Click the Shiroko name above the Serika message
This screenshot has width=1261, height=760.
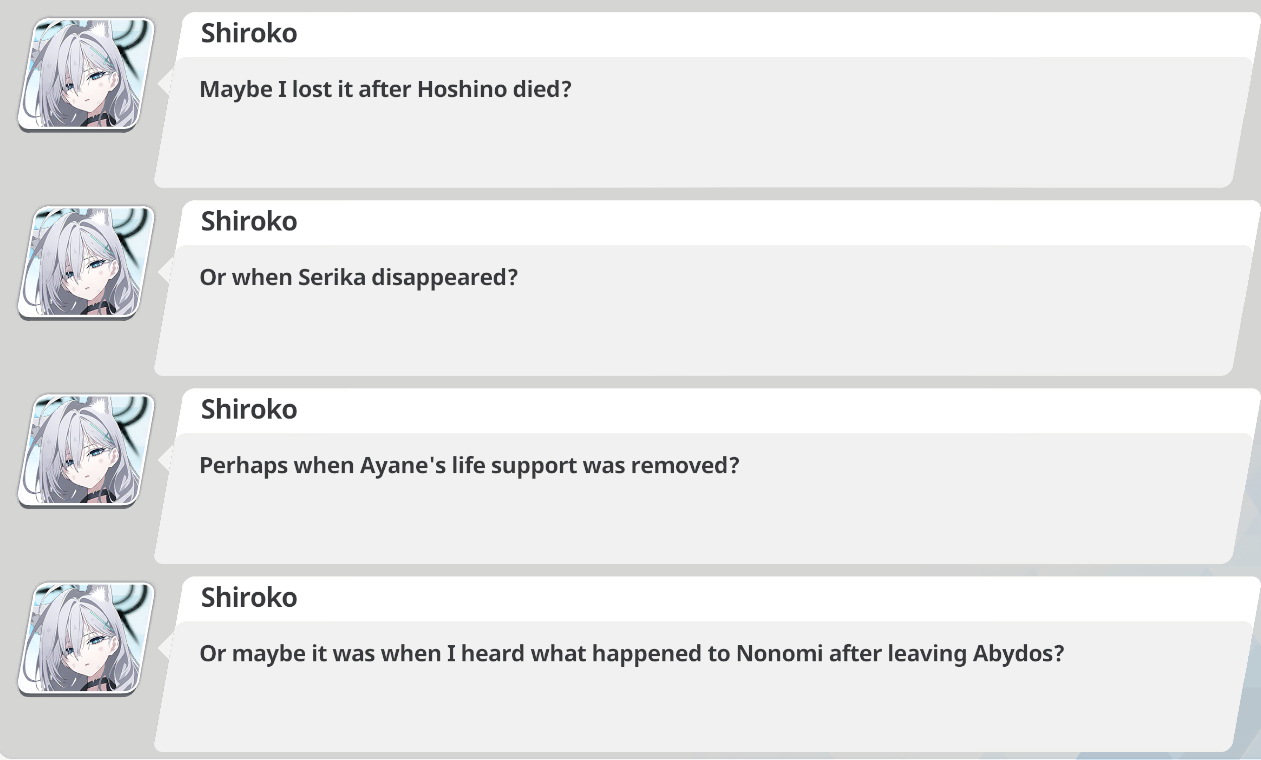[249, 221]
